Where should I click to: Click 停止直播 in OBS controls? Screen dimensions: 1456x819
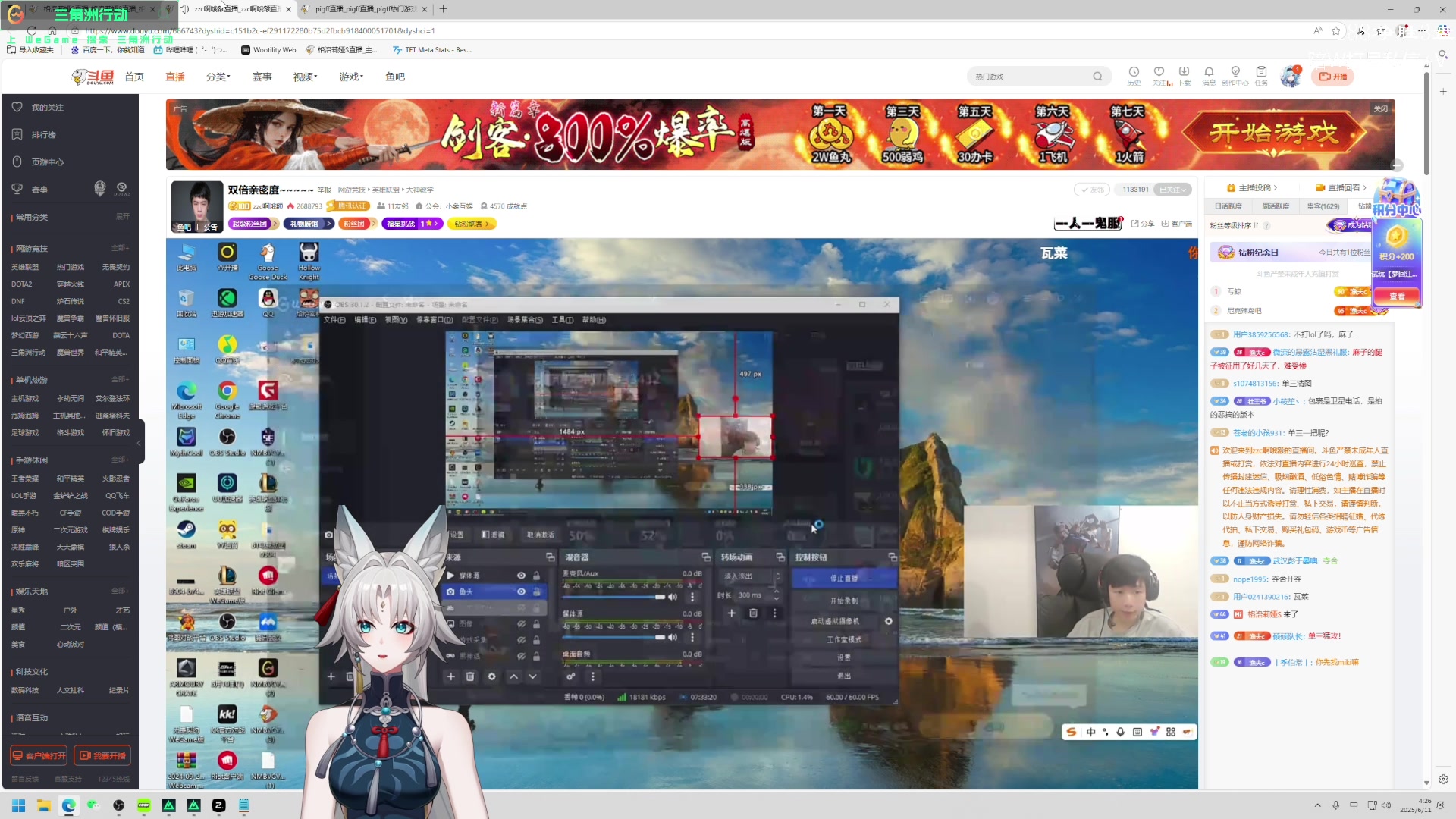844,579
